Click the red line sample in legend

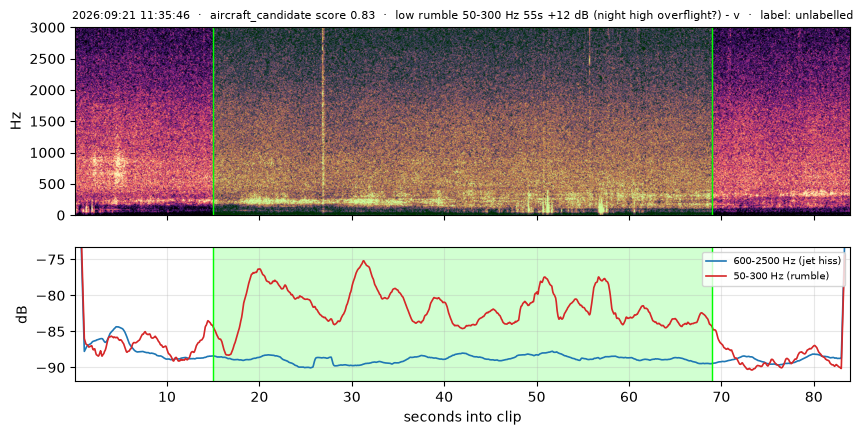(x=717, y=276)
